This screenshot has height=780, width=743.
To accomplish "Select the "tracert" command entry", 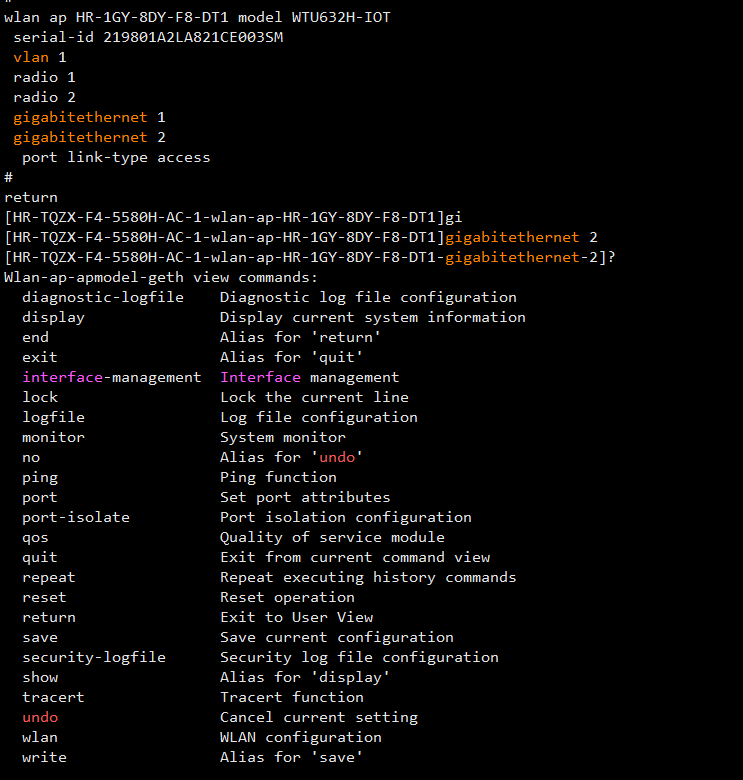I will click(x=53, y=697).
